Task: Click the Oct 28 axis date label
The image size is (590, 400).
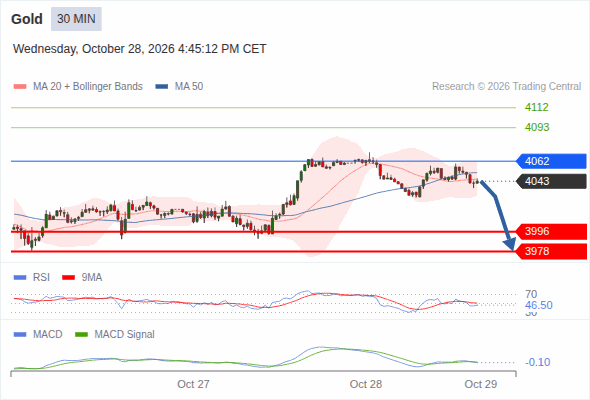Action: click(366, 384)
